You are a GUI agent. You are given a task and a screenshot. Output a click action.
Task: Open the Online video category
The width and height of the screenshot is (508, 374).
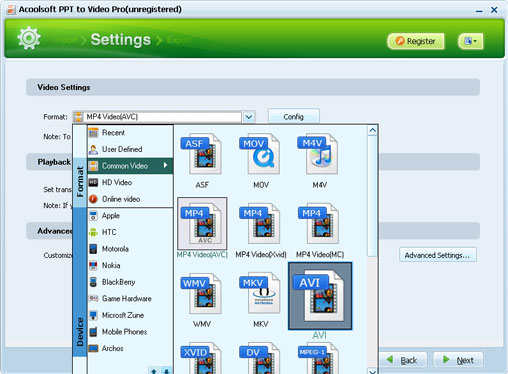point(130,199)
